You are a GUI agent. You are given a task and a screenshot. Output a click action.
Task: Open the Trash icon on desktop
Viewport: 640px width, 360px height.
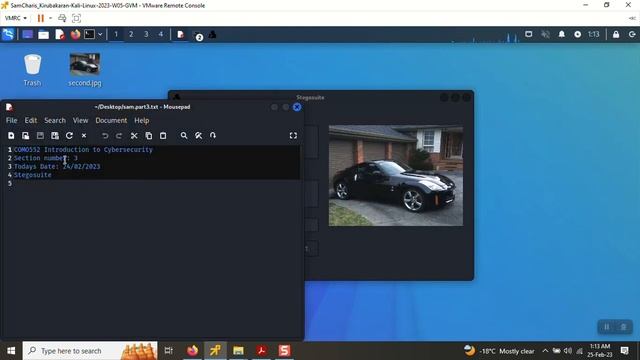click(x=32, y=70)
